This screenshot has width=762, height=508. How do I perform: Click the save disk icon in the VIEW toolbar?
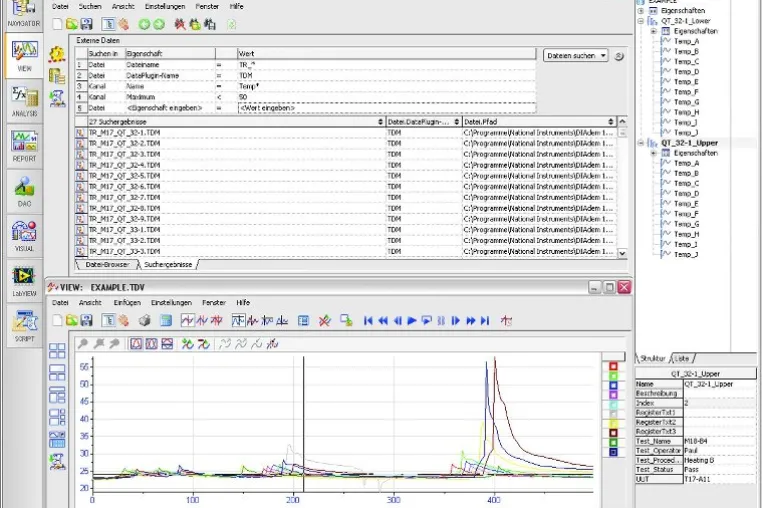point(87,320)
